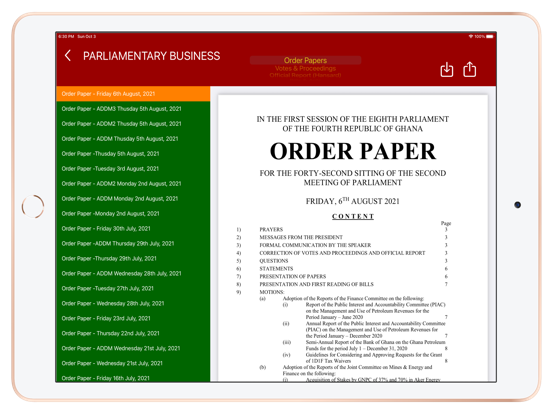
Task: Open Order Paper -Tuesday 3rd August, 2021
Action: click(133, 169)
